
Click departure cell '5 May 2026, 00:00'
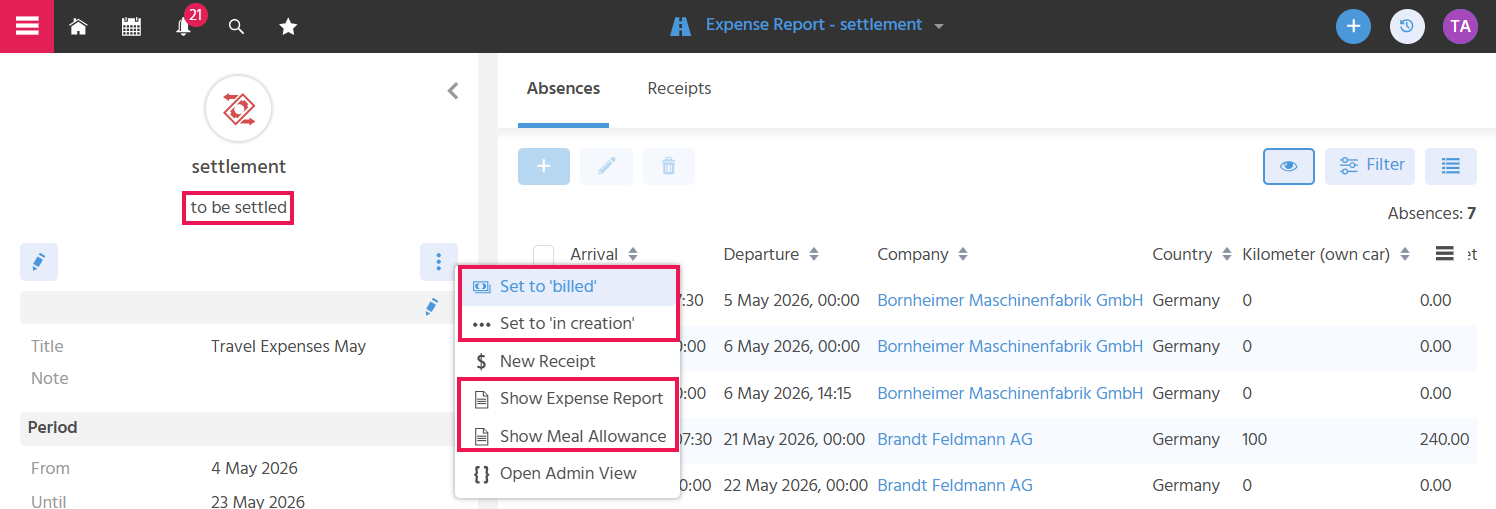[x=791, y=300]
